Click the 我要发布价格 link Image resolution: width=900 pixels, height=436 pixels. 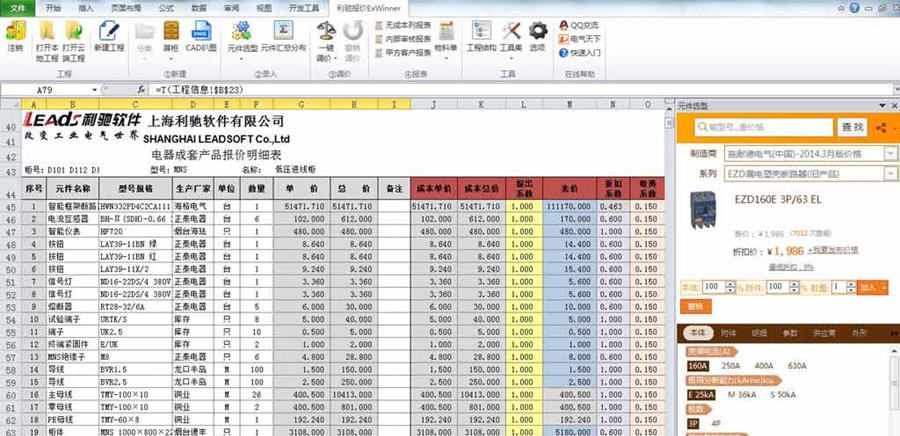(x=833, y=250)
